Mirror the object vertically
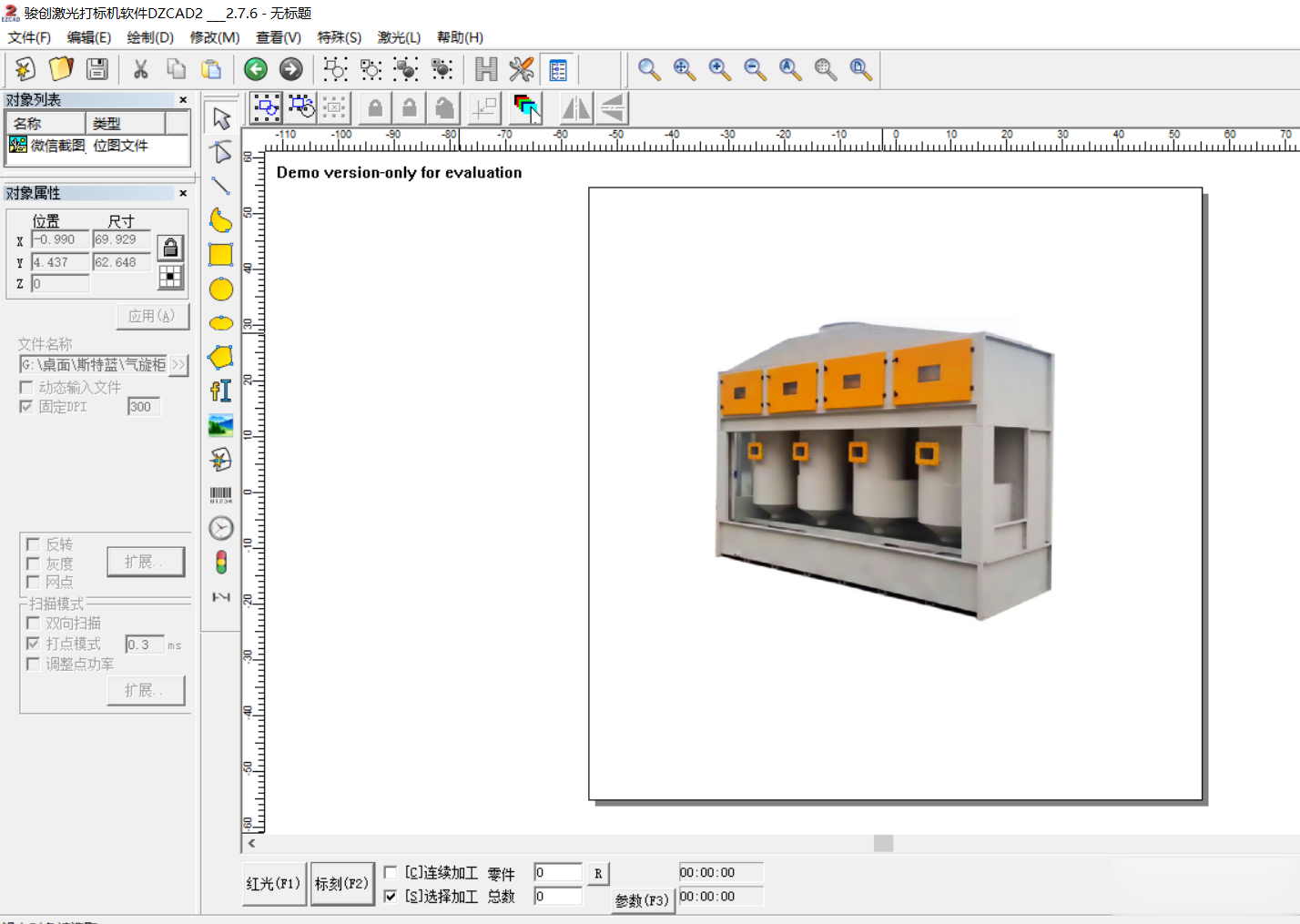This screenshot has width=1300, height=924. [612, 108]
